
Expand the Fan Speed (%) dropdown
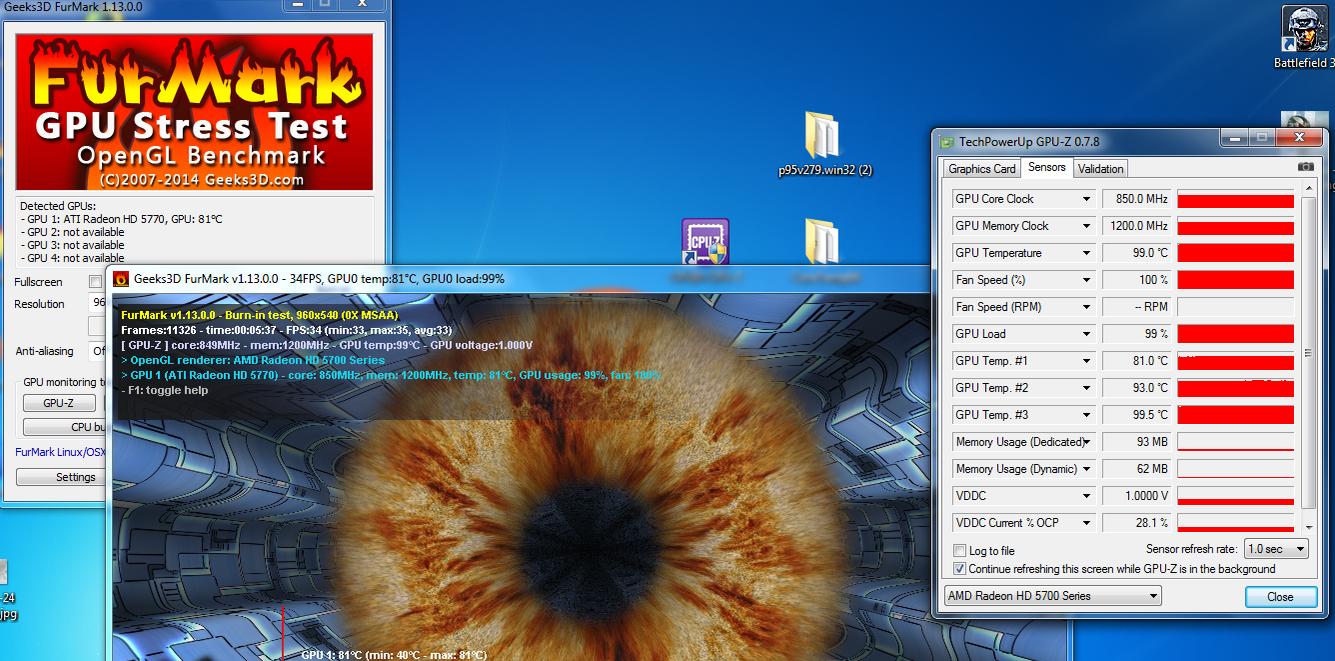click(x=1086, y=280)
